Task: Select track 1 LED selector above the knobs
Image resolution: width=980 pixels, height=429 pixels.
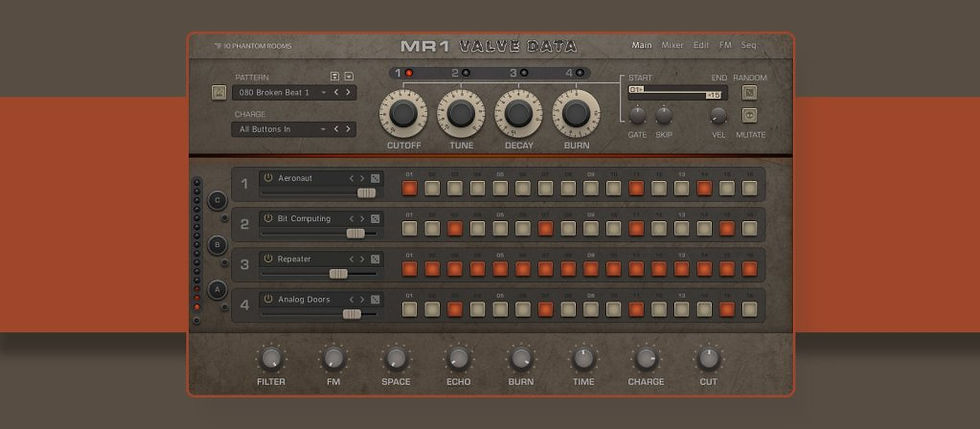Action: click(x=409, y=73)
